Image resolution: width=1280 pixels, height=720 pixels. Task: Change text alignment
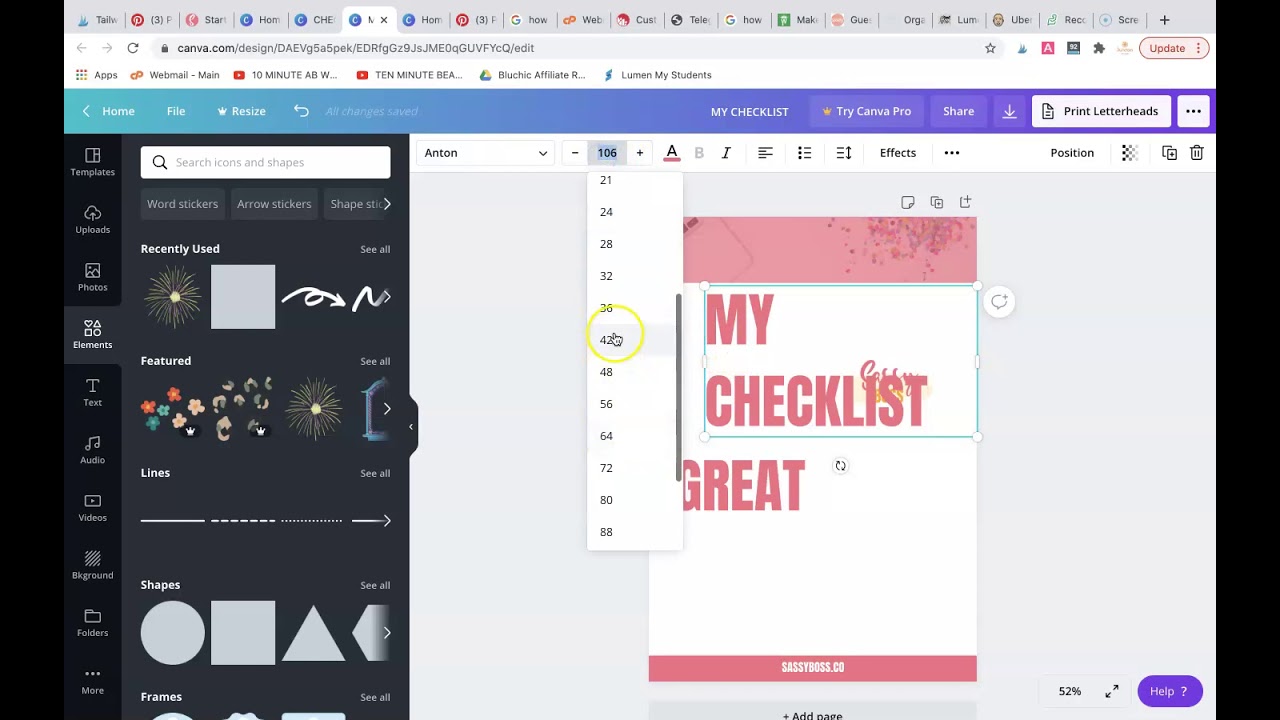click(765, 153)
